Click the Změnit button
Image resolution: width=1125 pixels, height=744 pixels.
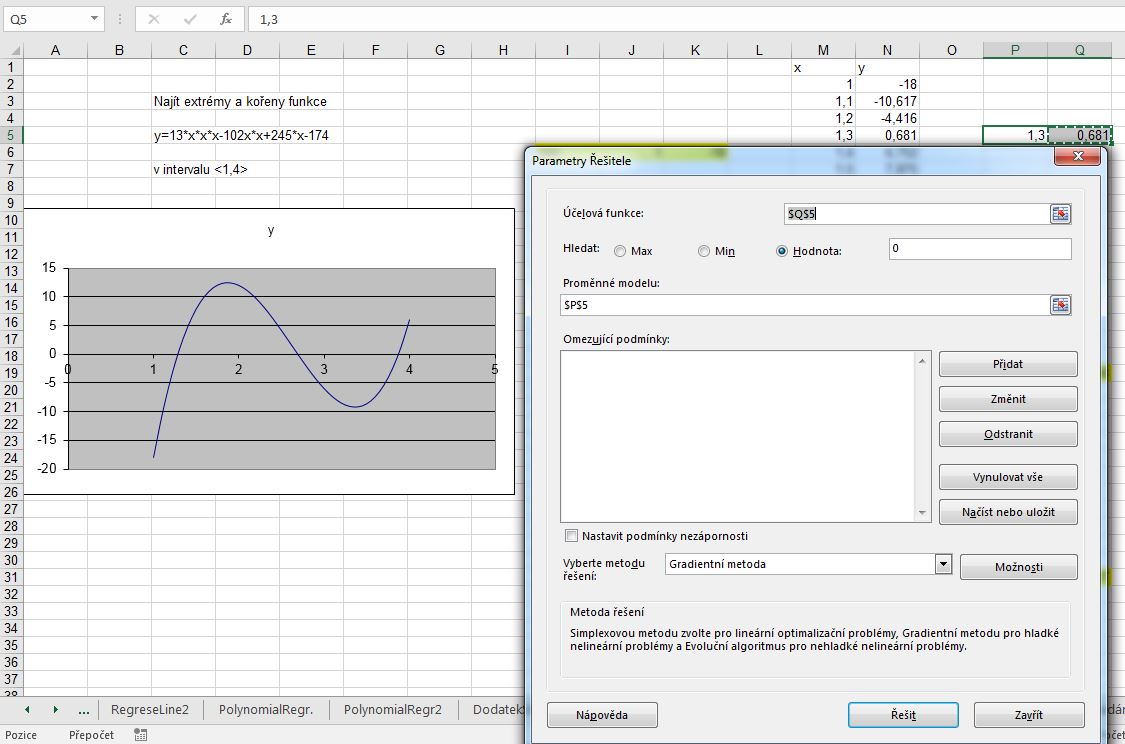pos(1008,399)
